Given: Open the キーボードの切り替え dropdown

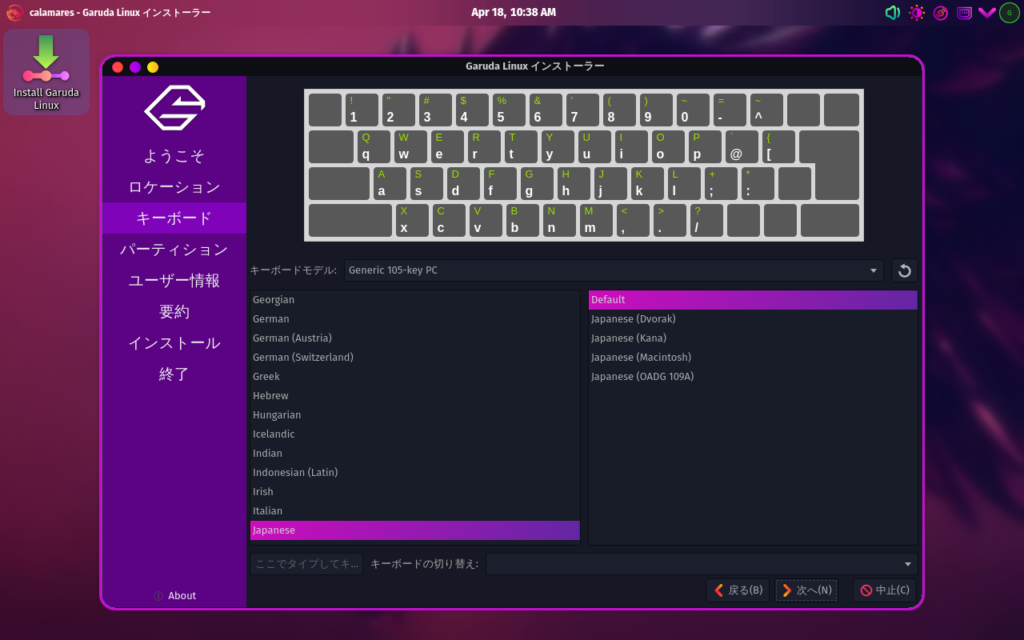Looking at the screenshot, I should coord(701,564).
